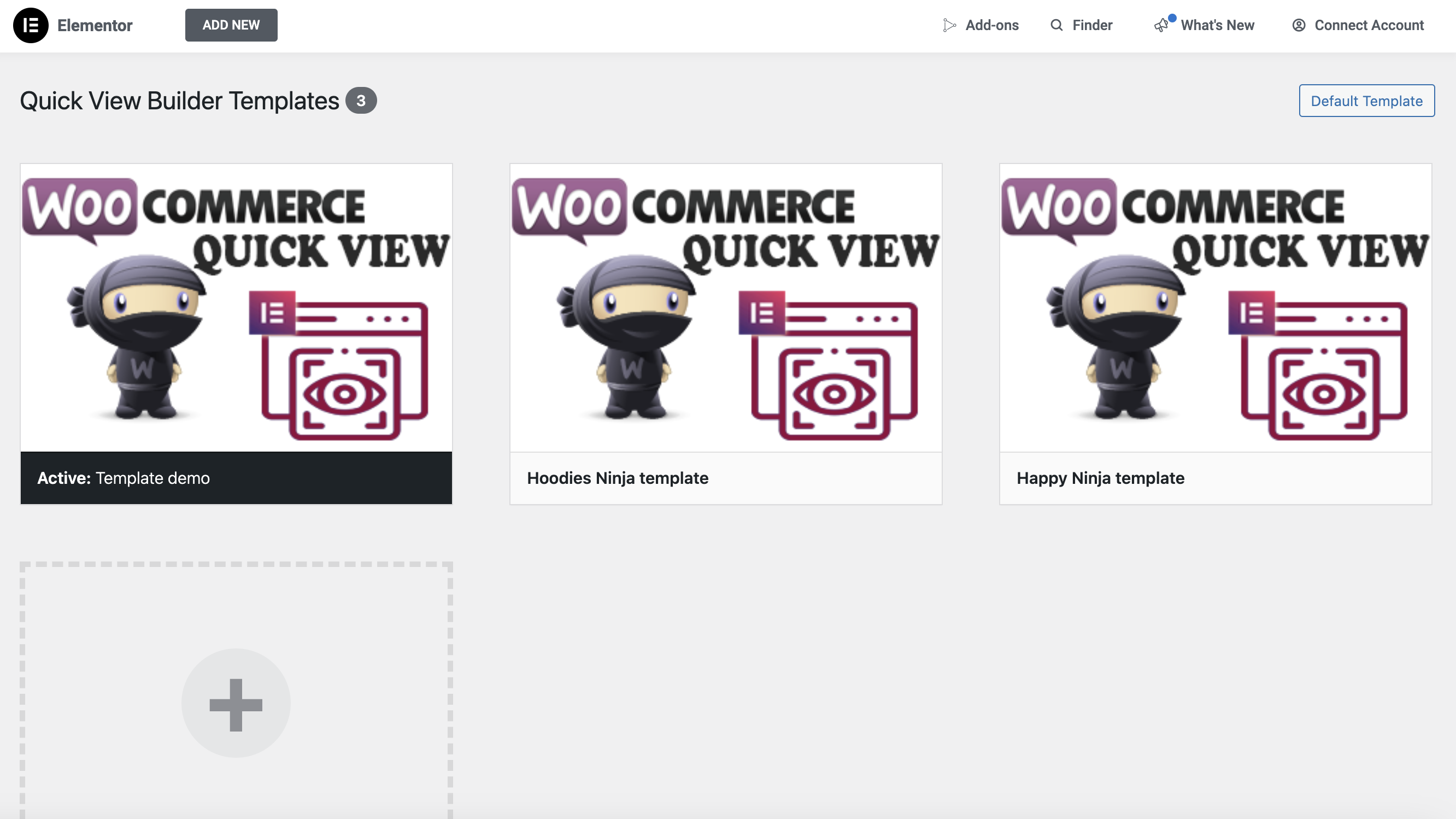Open the Hoodies Ninja template thumbnail
1456x819 pixels.
click(726, 308)
